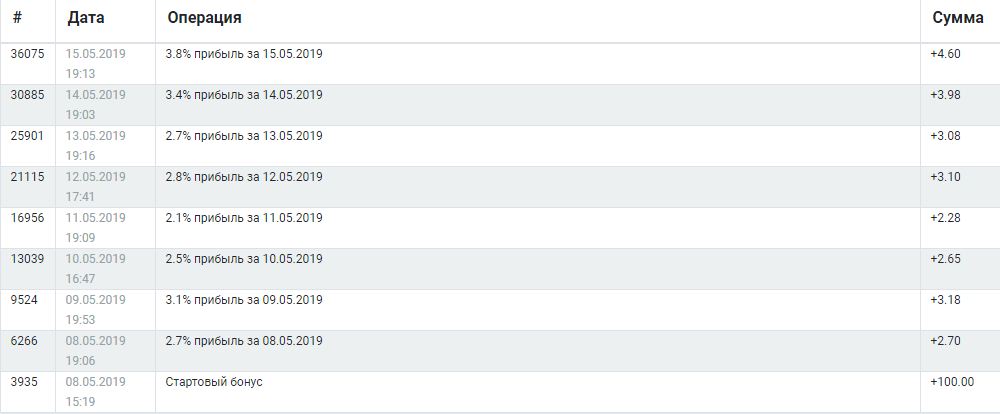The height and width of the screenshot is (414, 1000).
Task: Click the Сумма column header
Action: [x=957, y=18]
